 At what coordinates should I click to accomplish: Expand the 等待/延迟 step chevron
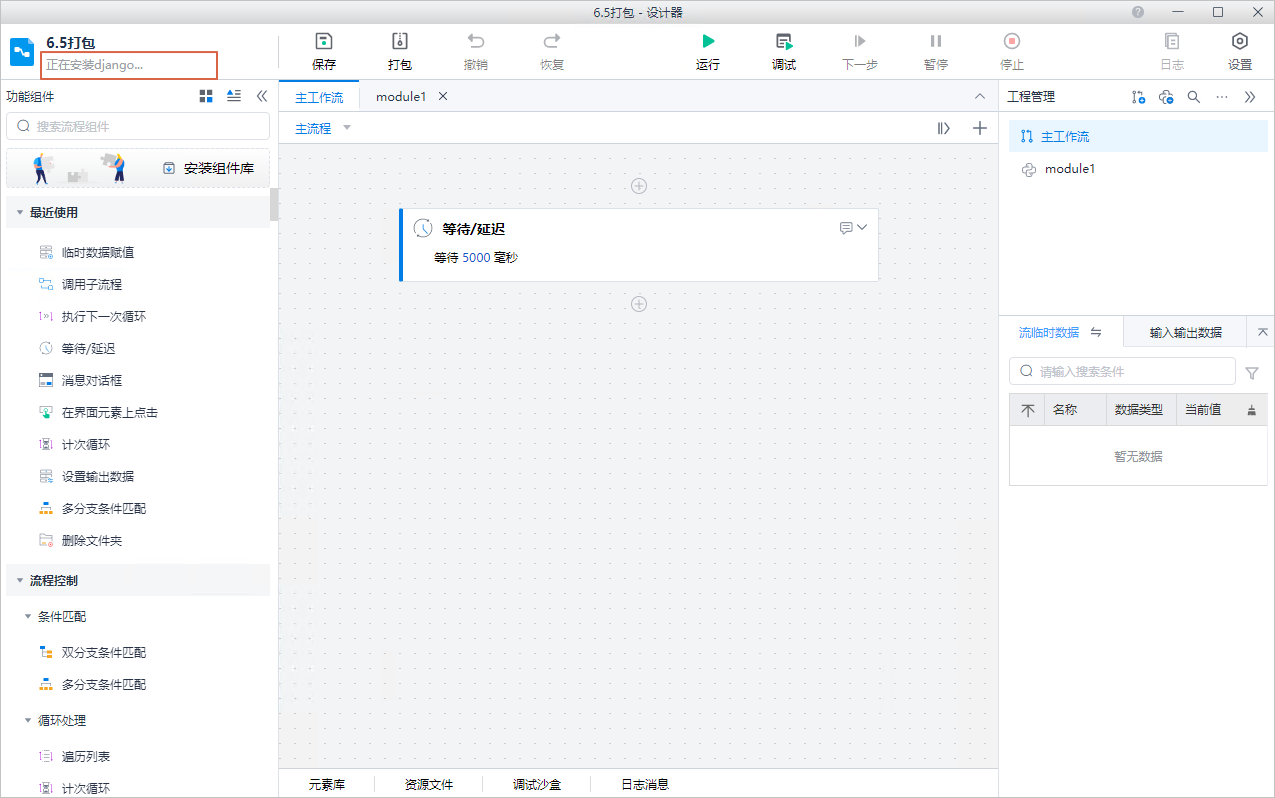point(862,228)
